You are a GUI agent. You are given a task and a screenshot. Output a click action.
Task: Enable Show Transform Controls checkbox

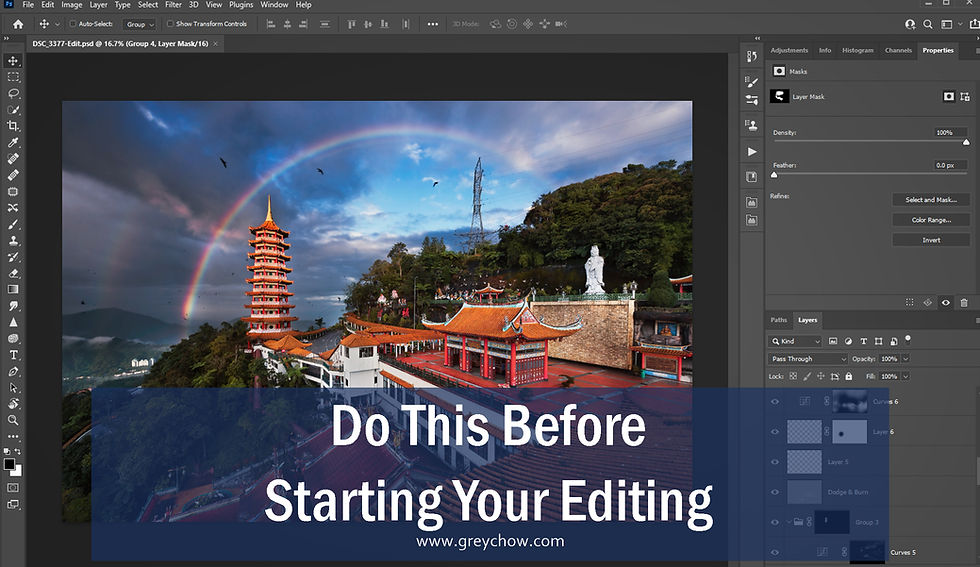coord(170,24)
